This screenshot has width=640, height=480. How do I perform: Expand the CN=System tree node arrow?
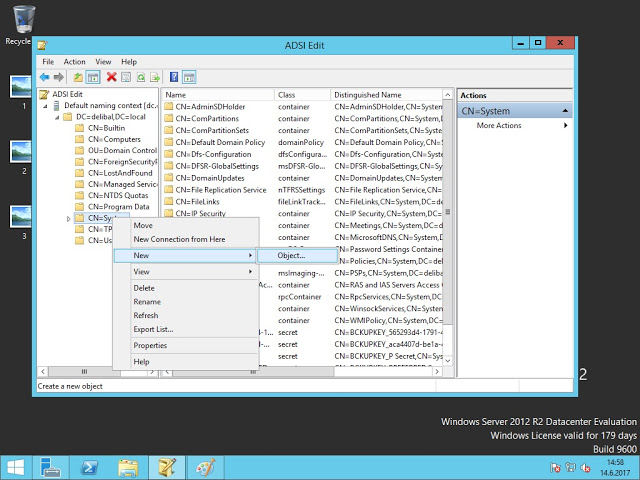point(68,217)
